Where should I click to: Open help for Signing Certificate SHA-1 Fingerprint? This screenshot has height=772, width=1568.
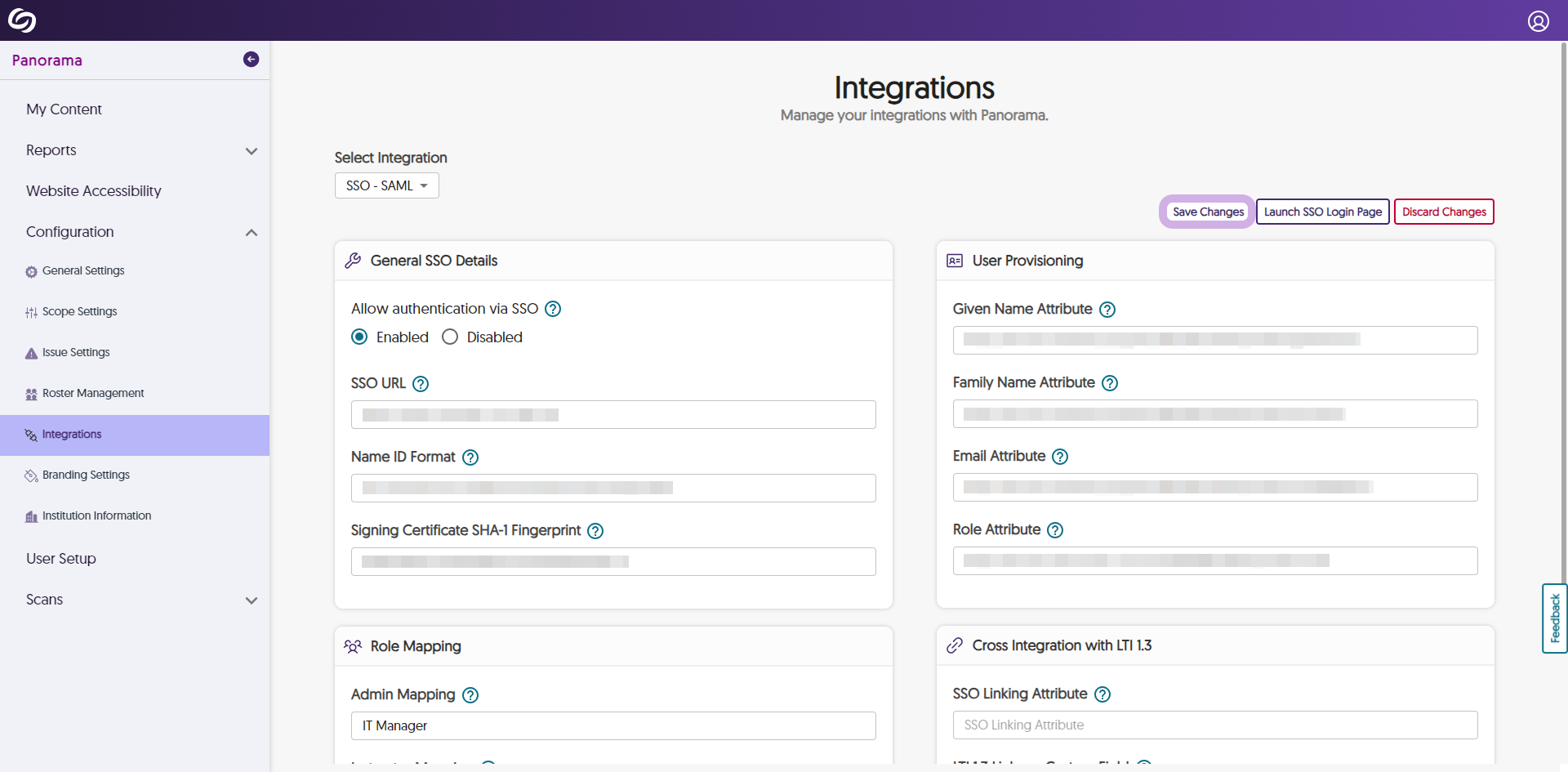(x=595, y=531)
